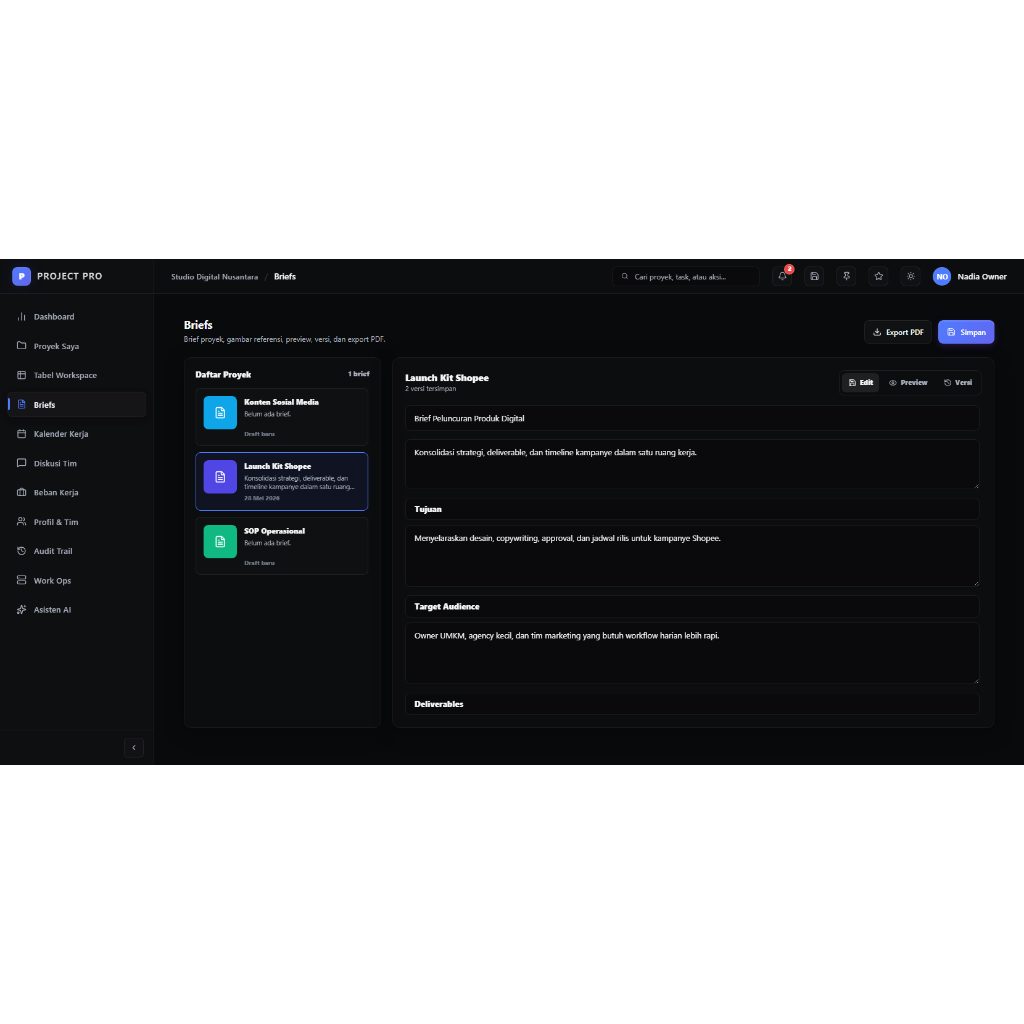Click the Target Audience heading field
This screenshot has width=1024, height=1024.
[x=692, y=607]
